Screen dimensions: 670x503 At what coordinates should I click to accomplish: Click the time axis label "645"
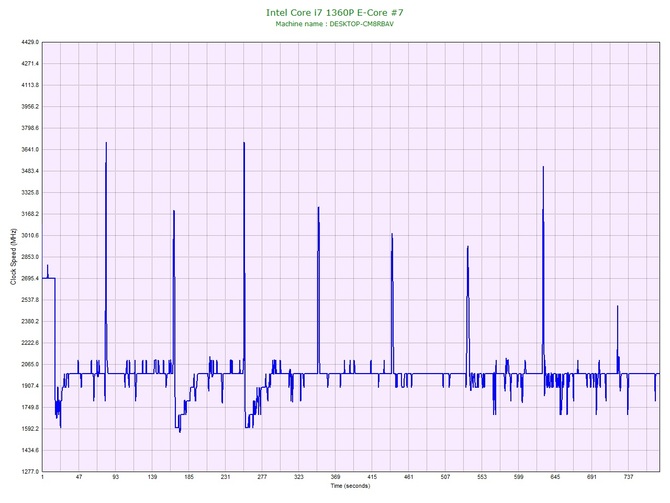[x=555, y=477]
